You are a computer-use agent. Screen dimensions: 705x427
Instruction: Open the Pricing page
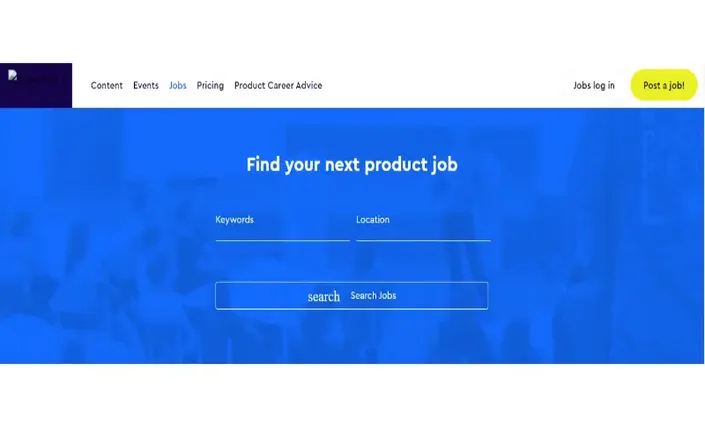[x=210, y=85]
